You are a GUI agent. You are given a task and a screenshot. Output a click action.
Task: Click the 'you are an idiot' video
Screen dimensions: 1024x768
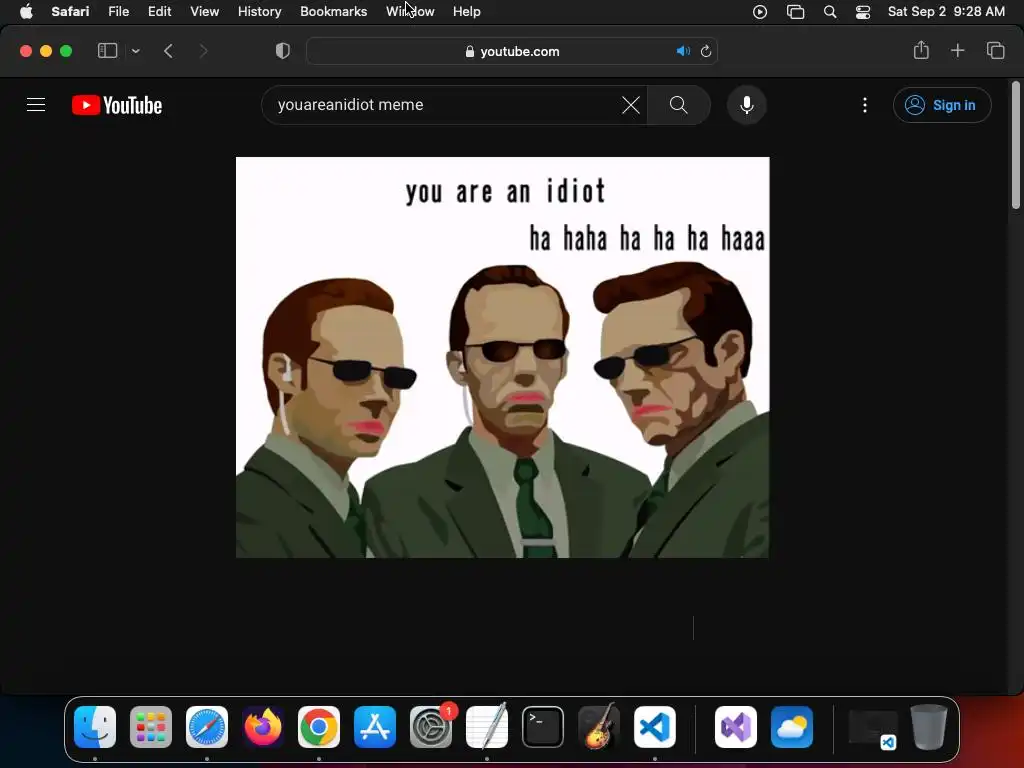click(502, 357)
